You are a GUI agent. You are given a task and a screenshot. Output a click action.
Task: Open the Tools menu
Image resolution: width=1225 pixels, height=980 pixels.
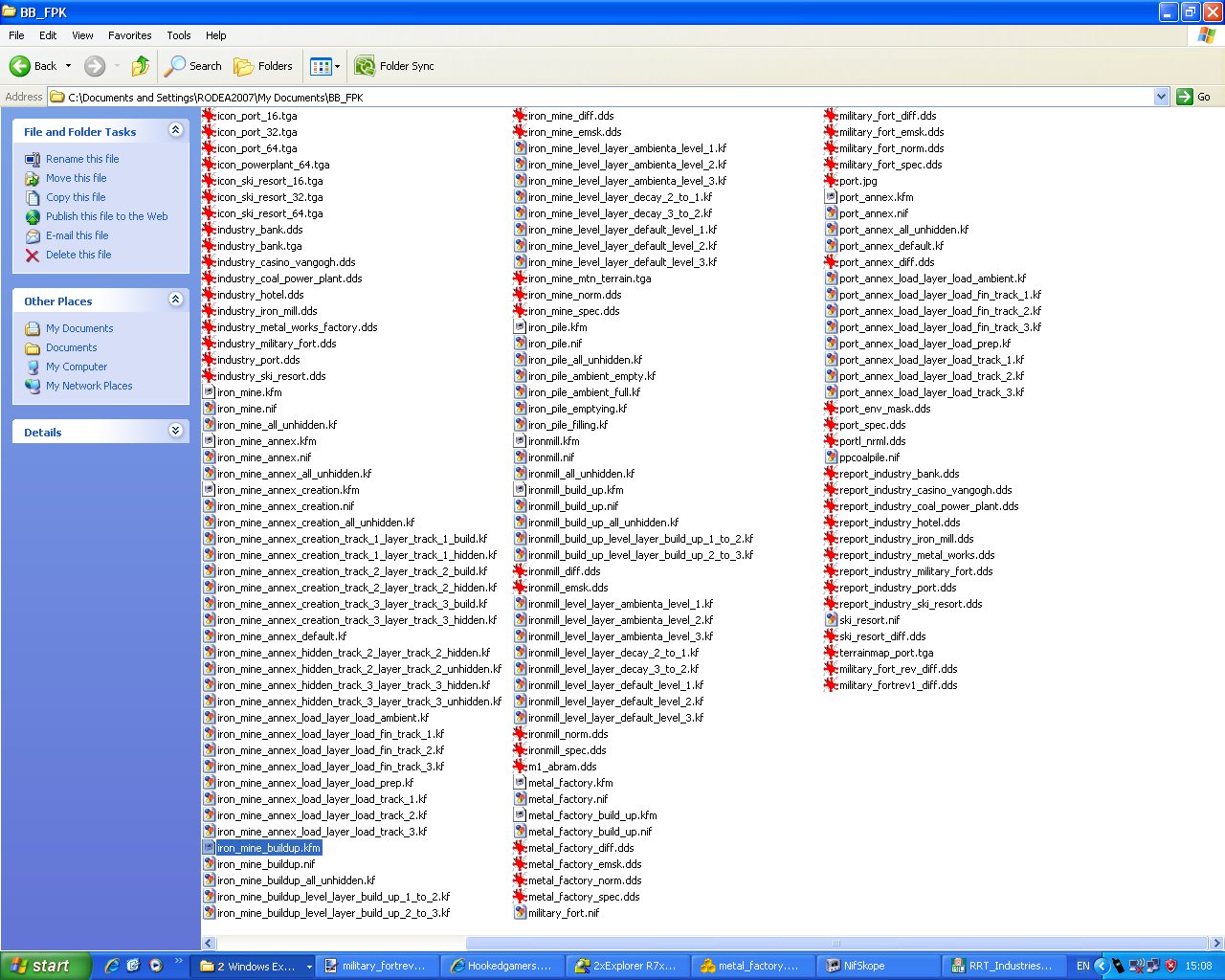click(x=179, y=35)
